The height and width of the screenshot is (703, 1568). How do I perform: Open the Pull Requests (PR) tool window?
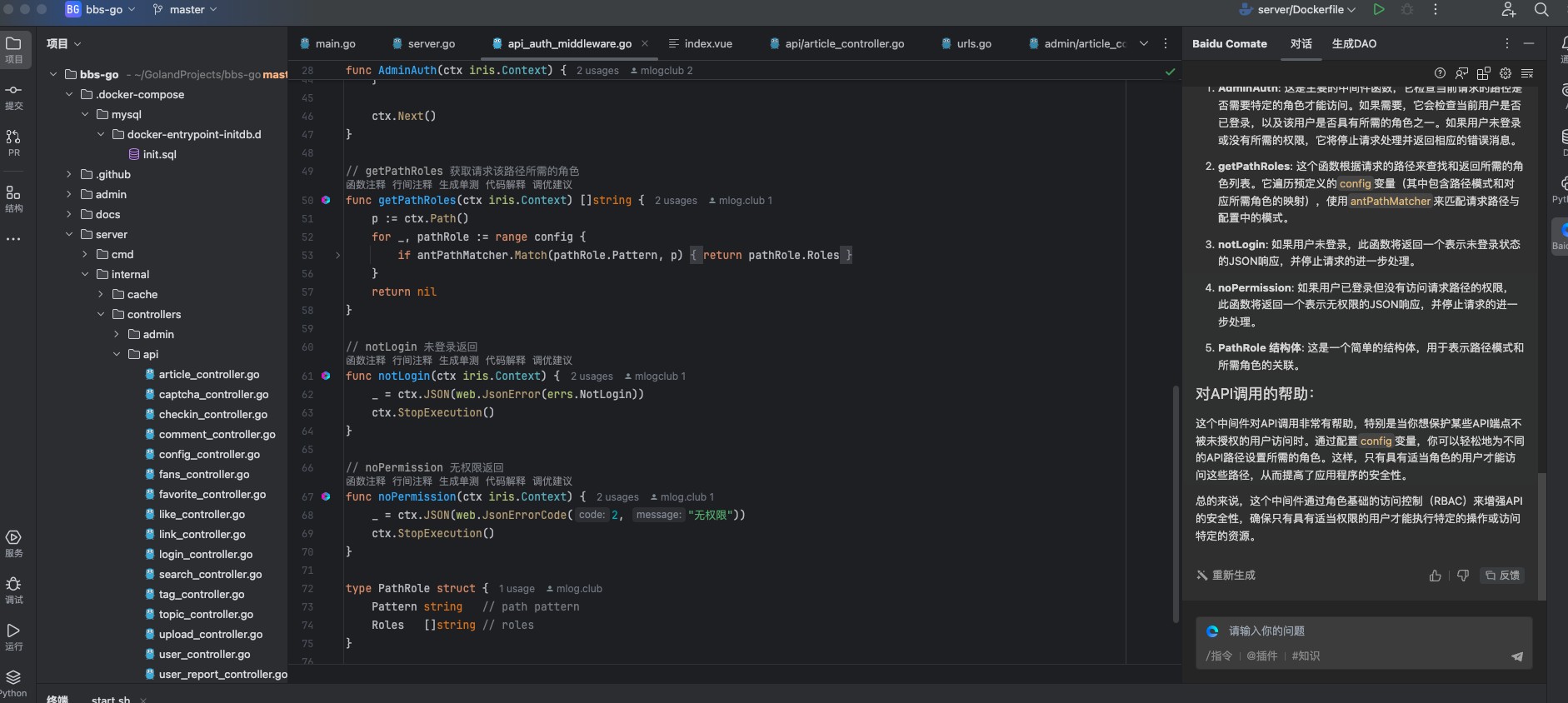[14, 142]
